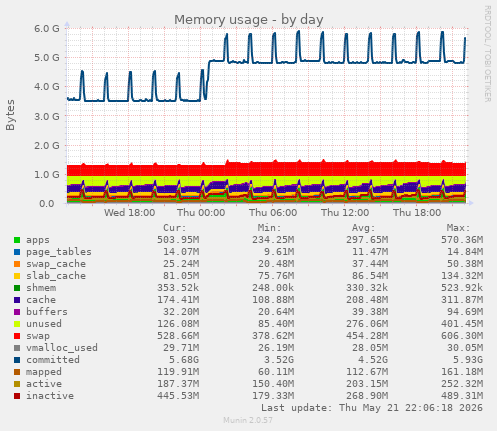Click the lime unused legend swatch
497x431 pixels.
pos(17,324)
